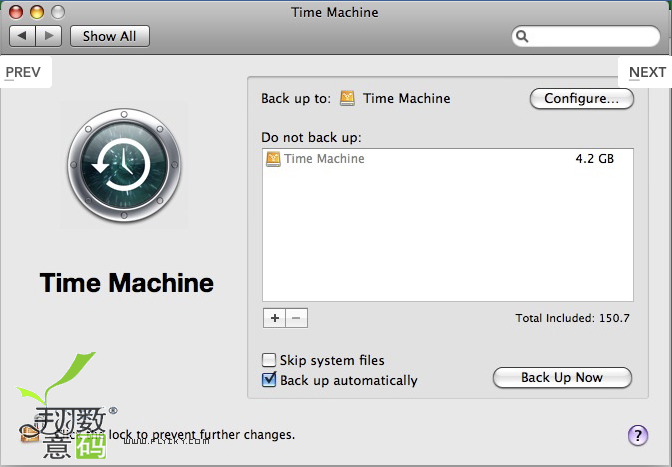Remove excluded item with minus button

[296, 318]
